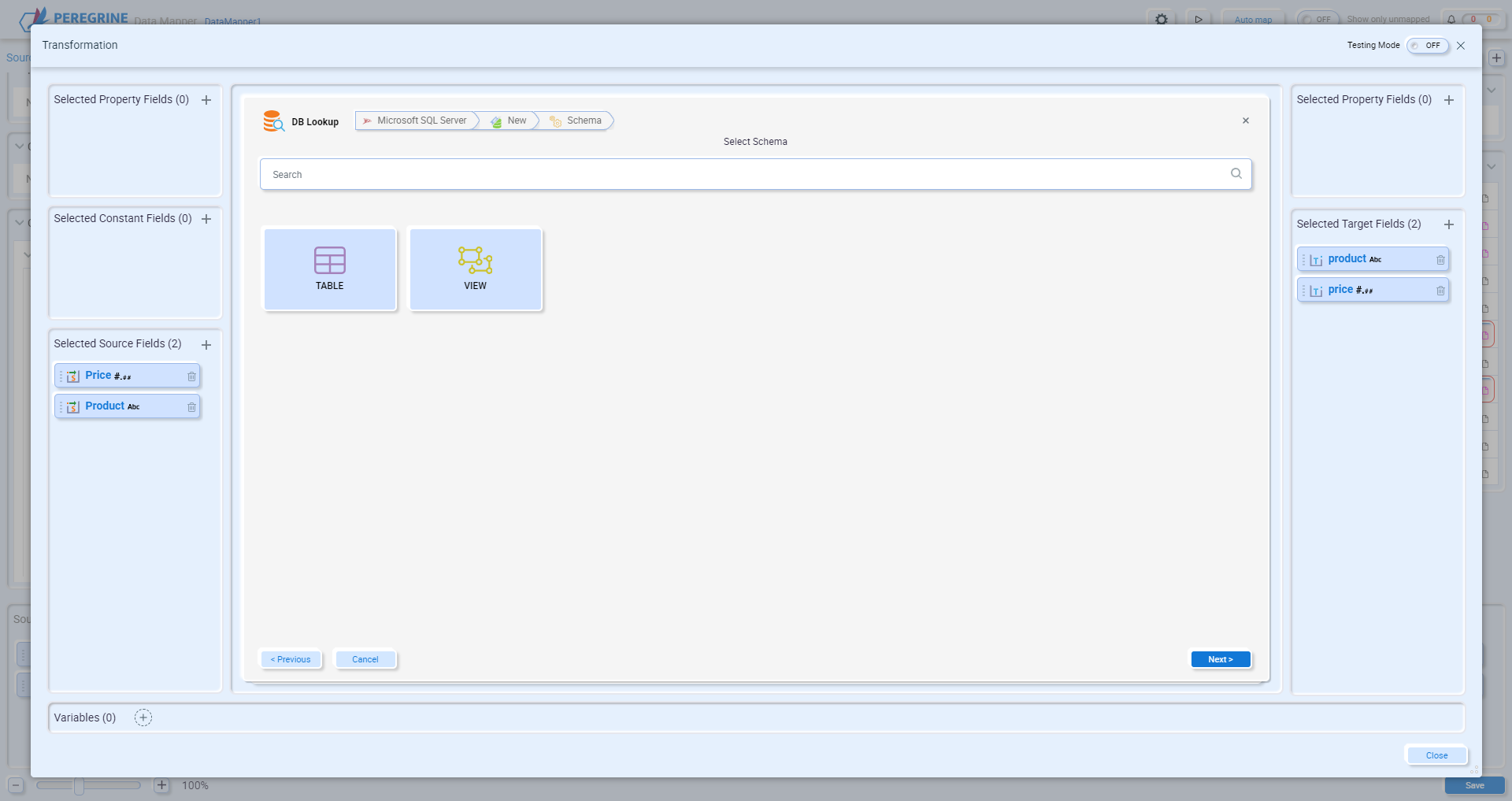
Task: Open notifications bell in toolbar
Action: click(1451, 19)
